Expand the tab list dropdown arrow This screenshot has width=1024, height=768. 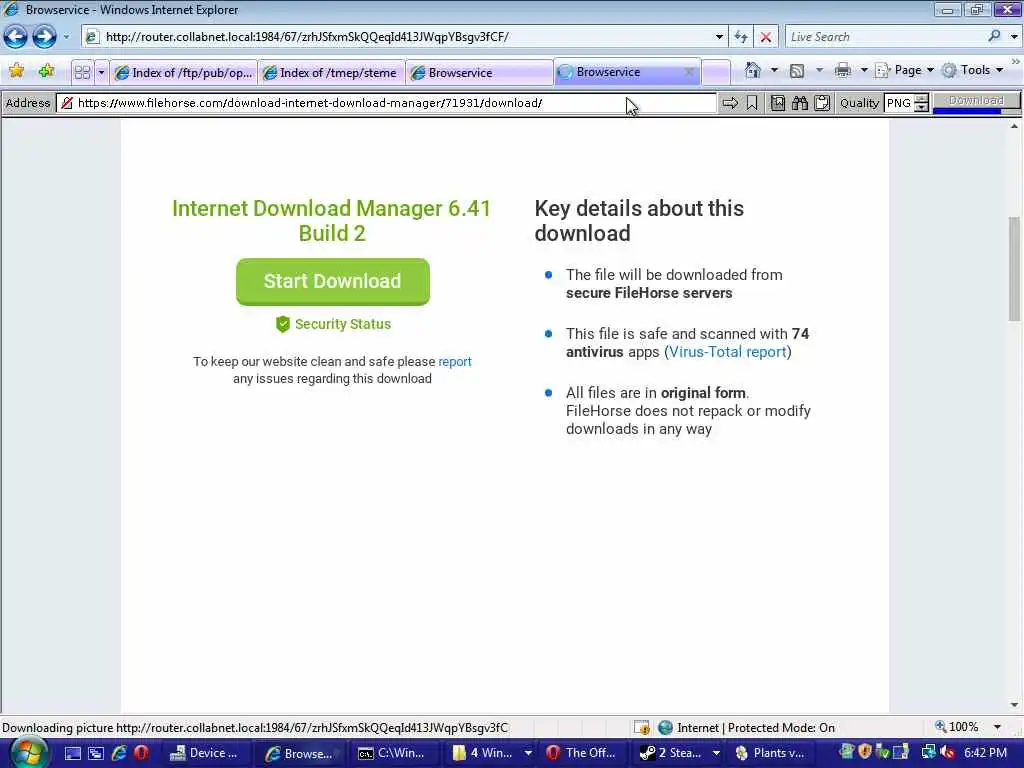click(101, 72)
